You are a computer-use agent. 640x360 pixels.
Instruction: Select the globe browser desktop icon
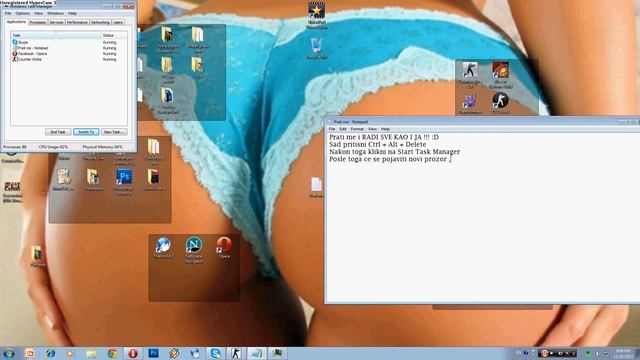pyautogui.click(x=163, y=245)
